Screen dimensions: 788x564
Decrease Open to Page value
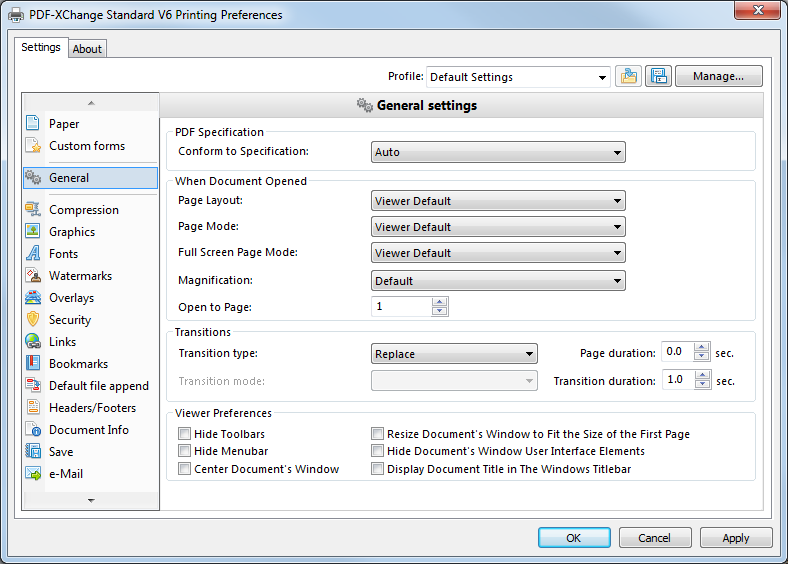[x=440, y=311]
